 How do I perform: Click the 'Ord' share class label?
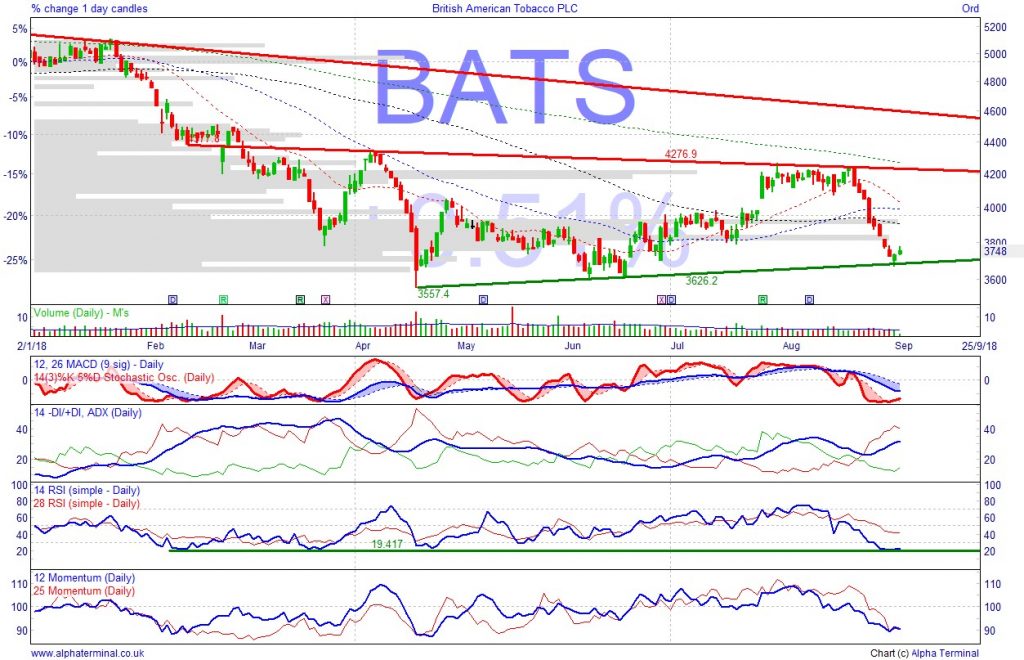coord(970,8)
